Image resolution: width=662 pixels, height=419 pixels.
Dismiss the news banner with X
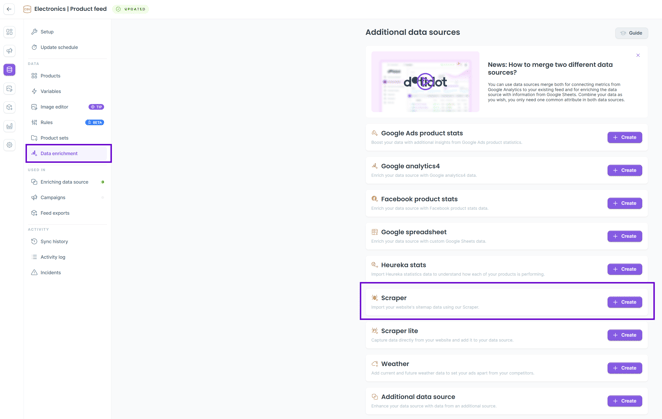638,55
